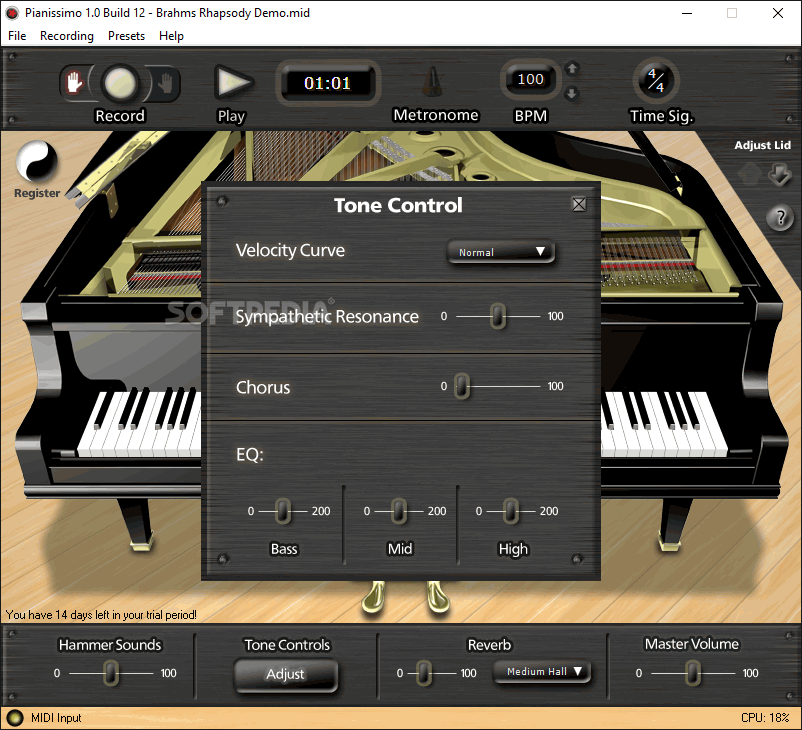
Task: Close the Tone Control panel
Action: click(579, 205)
